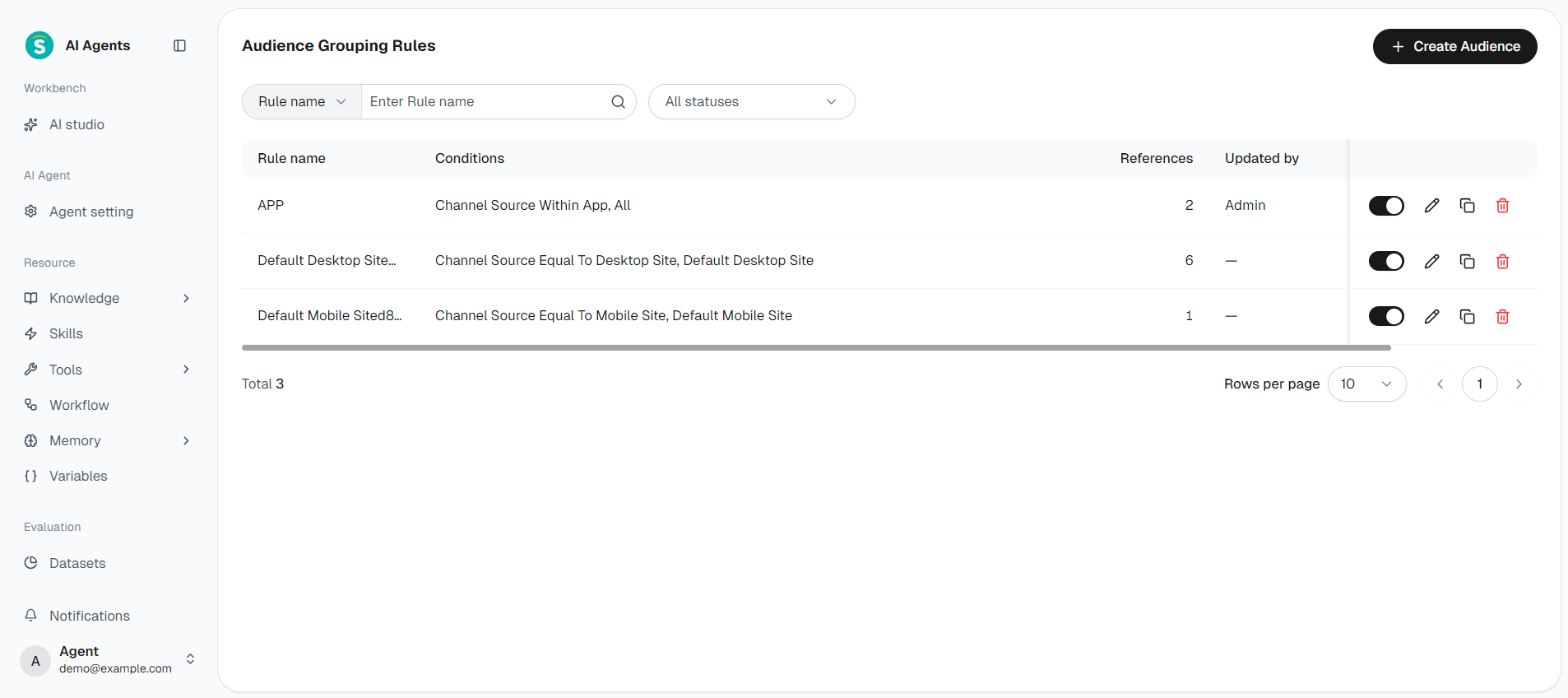This screenshot has height=698, width=1568.
Task: Disable the Default Desktop Site rule switch
Action: coord(1386,261)
